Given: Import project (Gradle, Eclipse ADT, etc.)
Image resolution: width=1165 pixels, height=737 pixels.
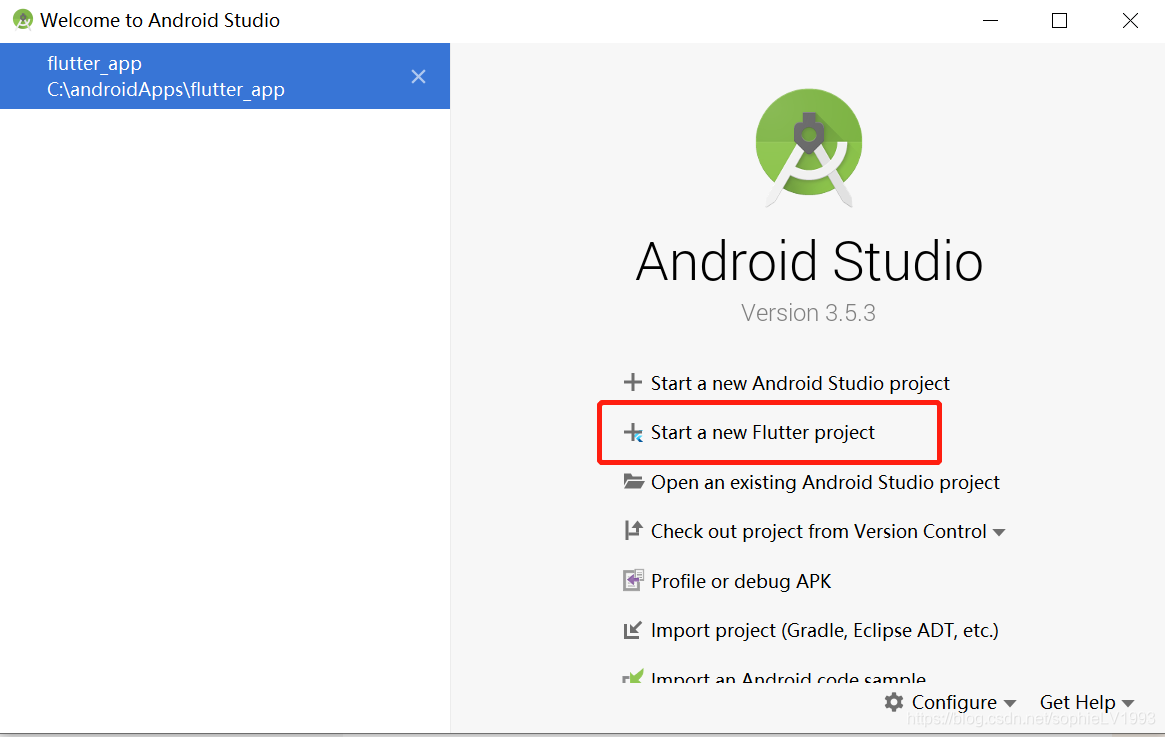Looking at the screenshot, I should click(824, 631).
